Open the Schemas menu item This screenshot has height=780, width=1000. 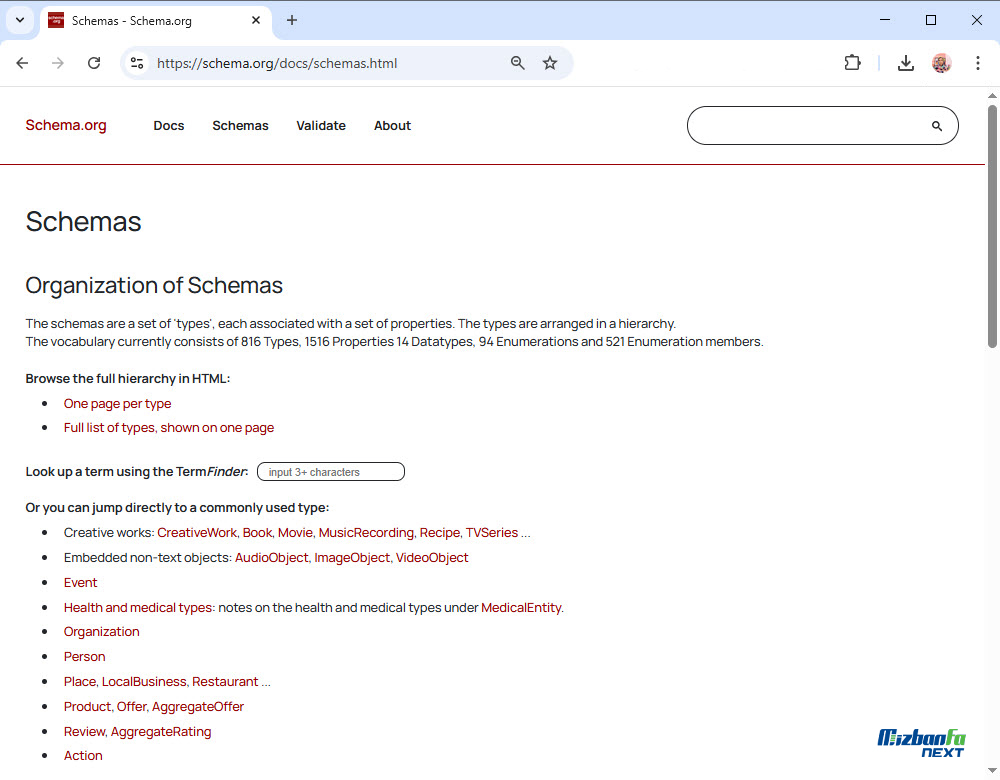point(240,126)
